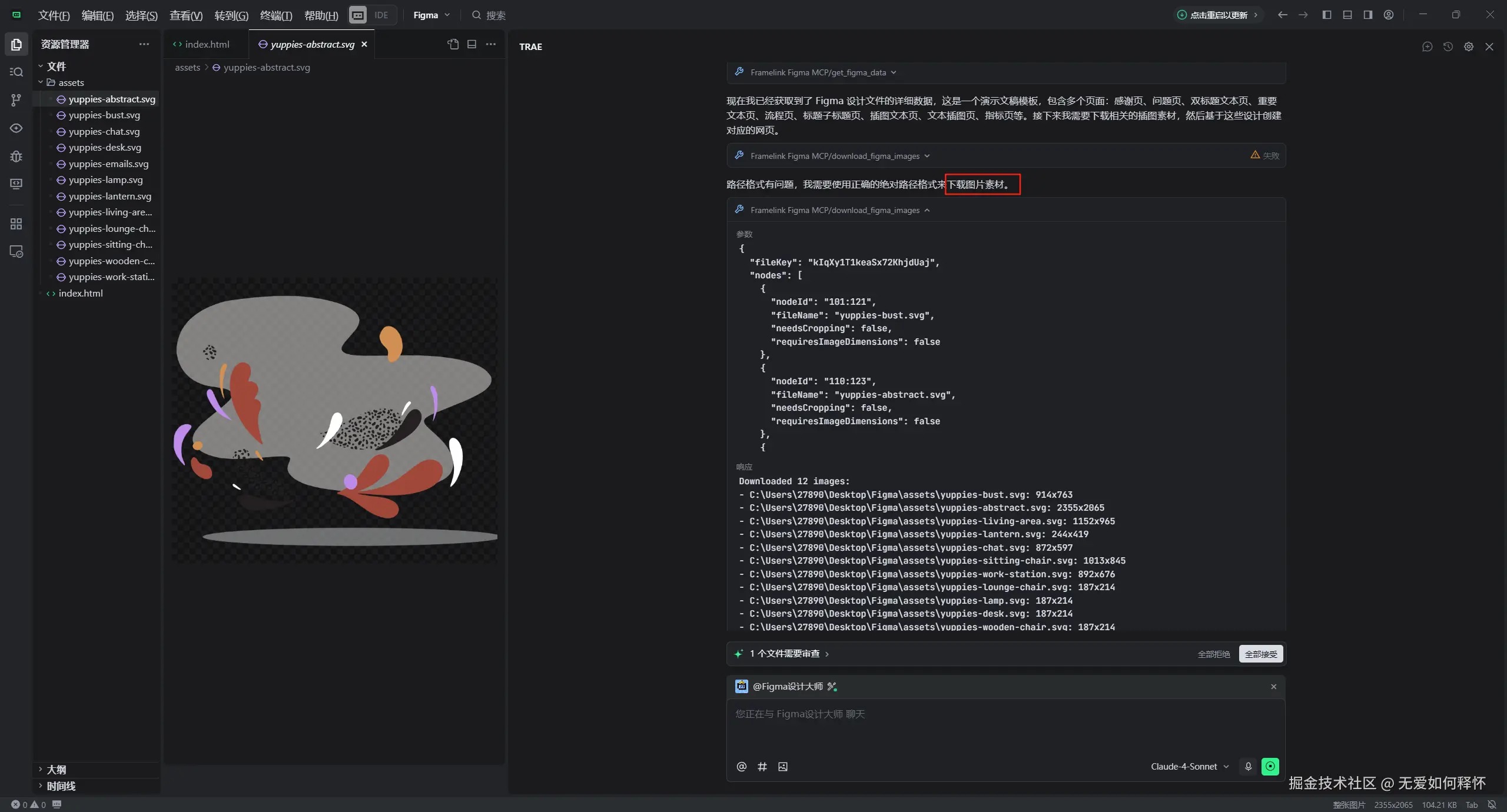
Task: Click the # context icon in the chat input
Action: tap(762, 767)
